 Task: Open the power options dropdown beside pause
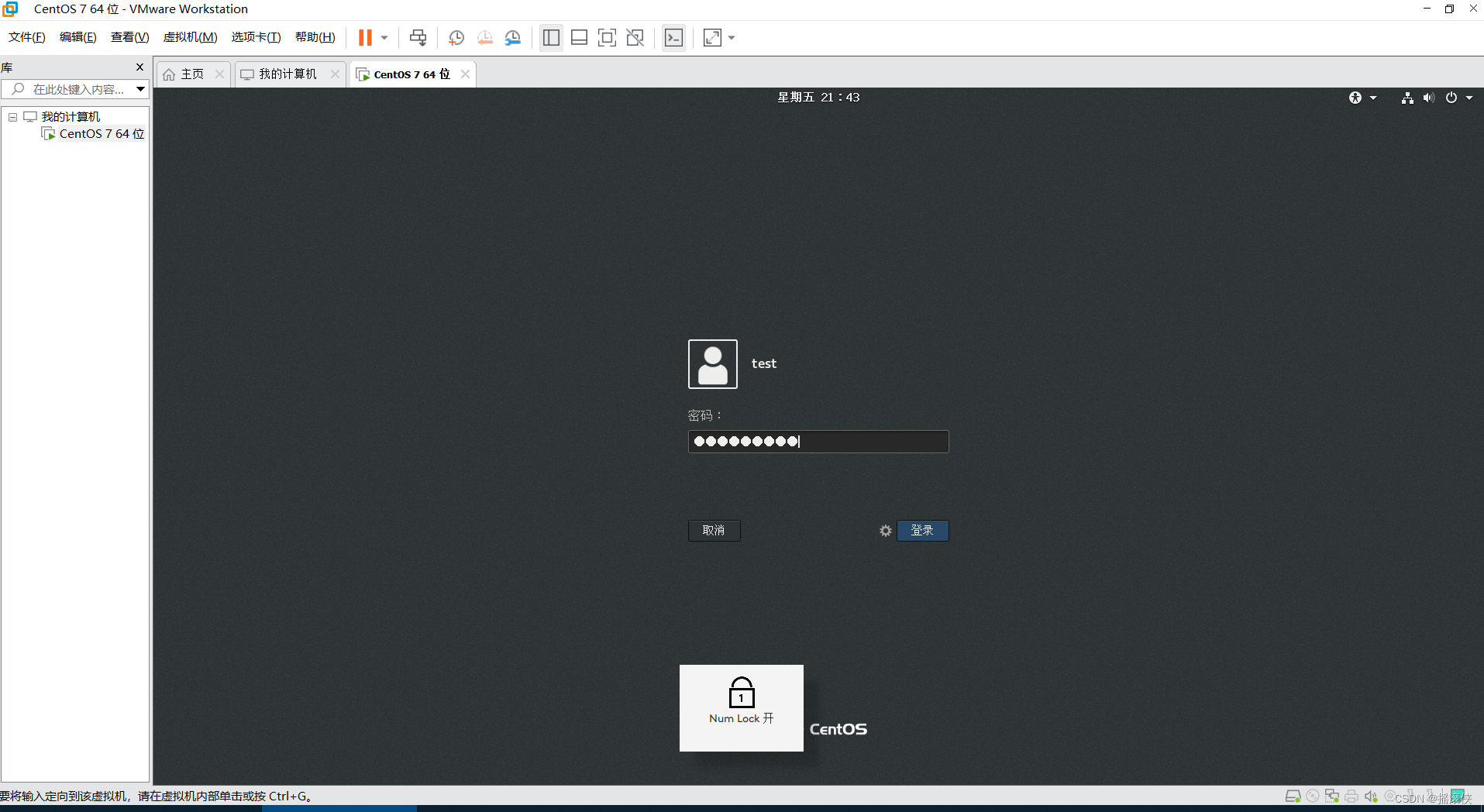(x=384, y=38)
